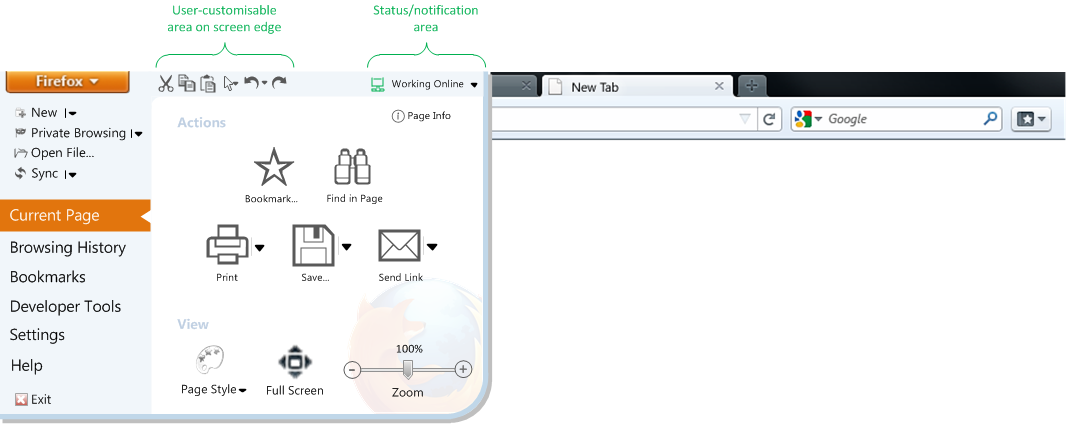The image size is (1066, 445).
Task: Click the Page Style palette icon
Action: (x=209, y=360)
